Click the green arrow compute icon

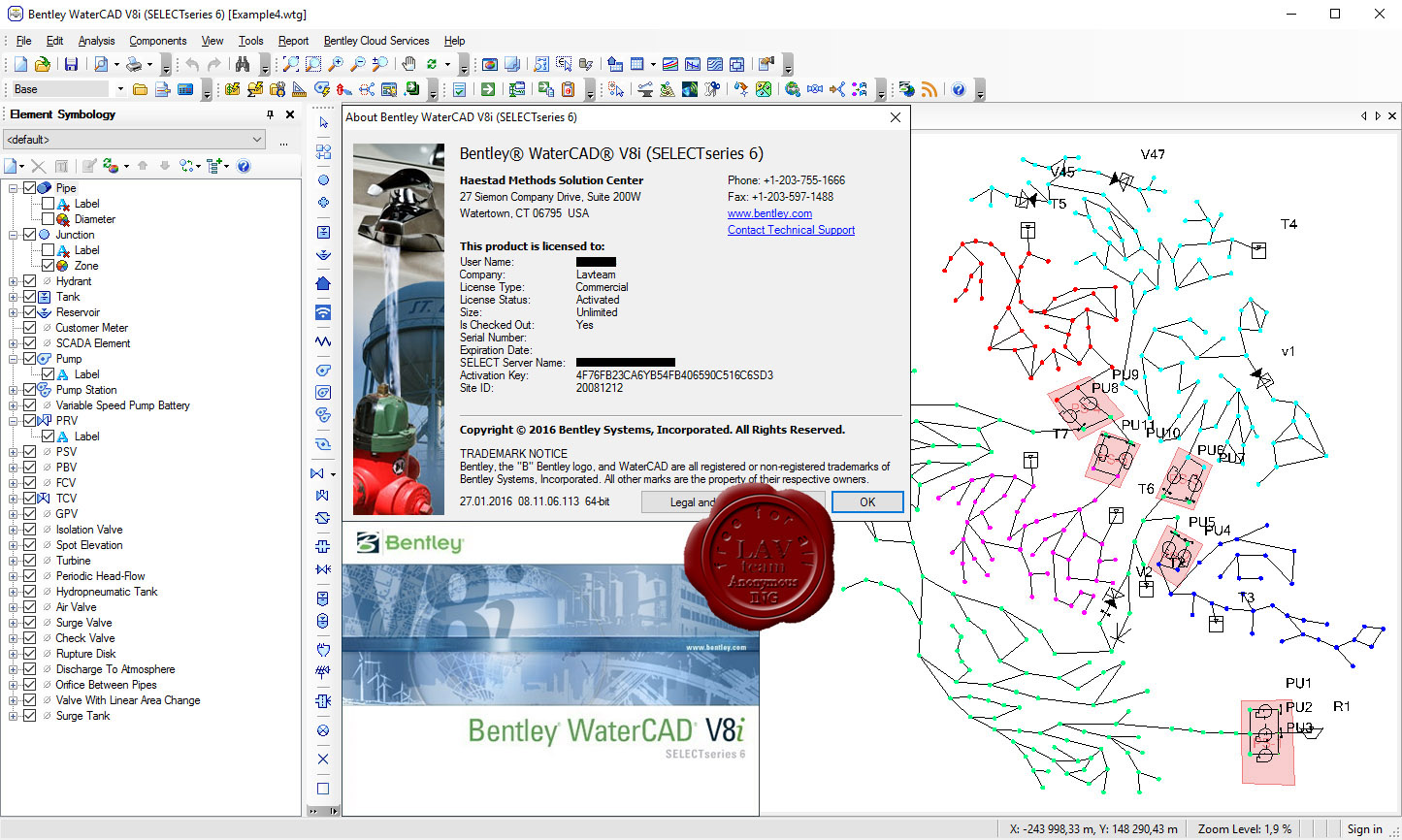click(488, 89)
